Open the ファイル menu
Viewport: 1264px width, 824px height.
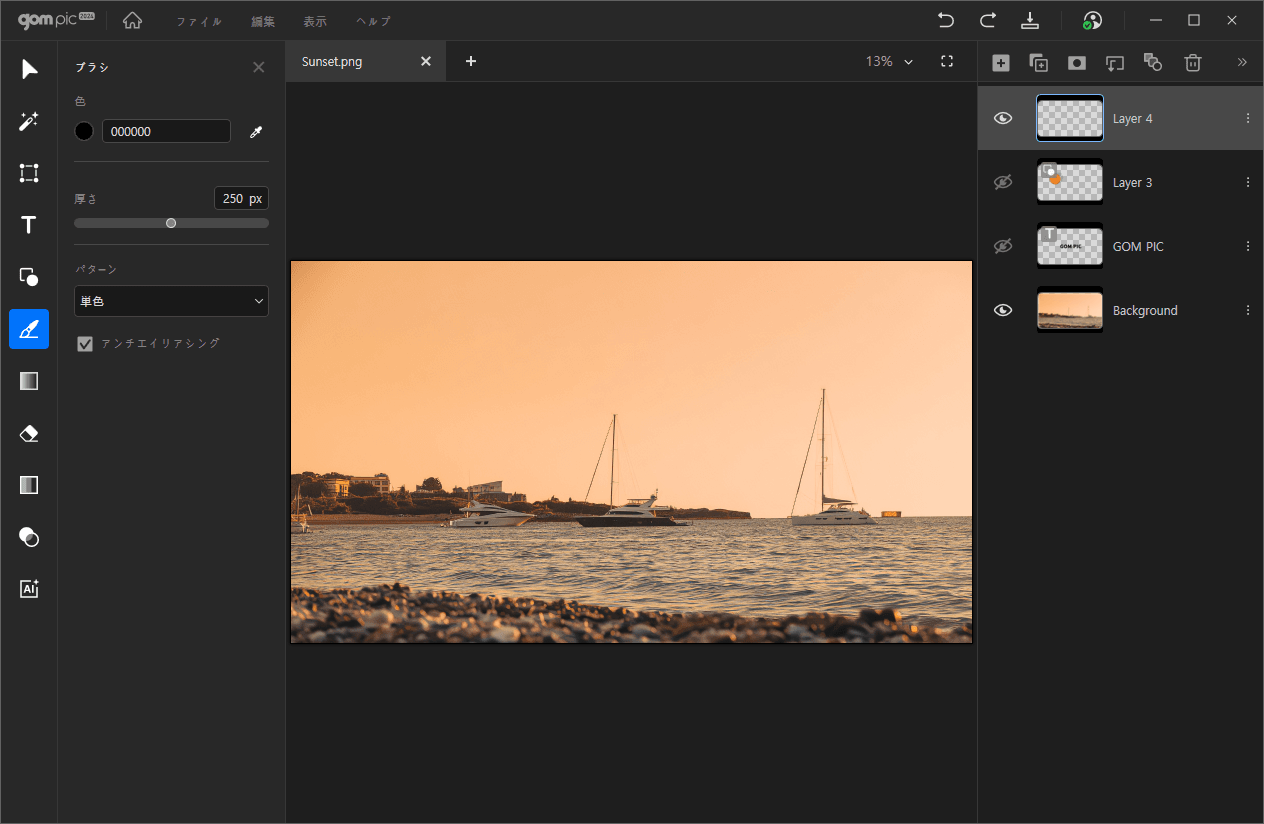click(199, 21)
